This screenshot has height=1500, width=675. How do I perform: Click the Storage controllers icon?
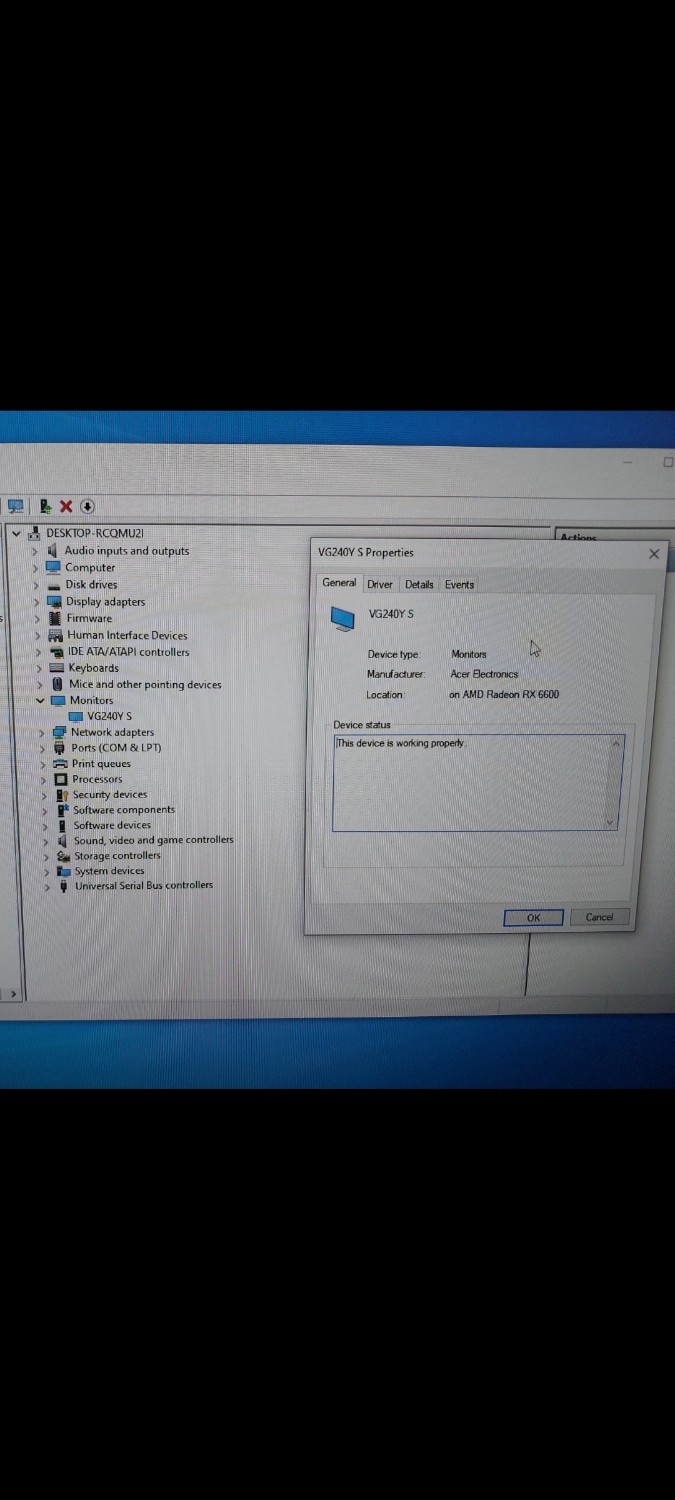click(64, 856)
